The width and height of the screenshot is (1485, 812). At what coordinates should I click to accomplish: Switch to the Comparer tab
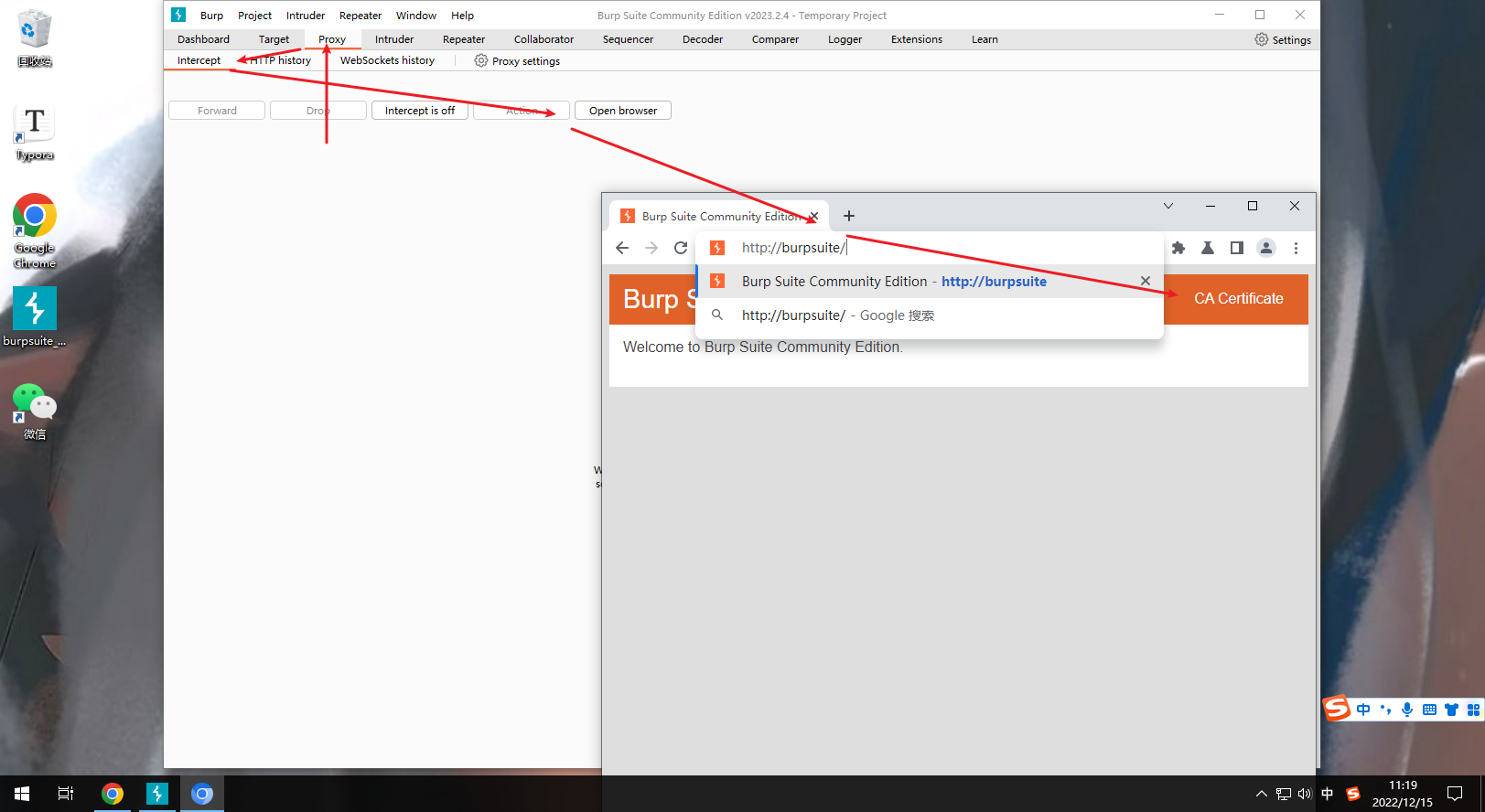pyautogui.click(x=775, y=39)
